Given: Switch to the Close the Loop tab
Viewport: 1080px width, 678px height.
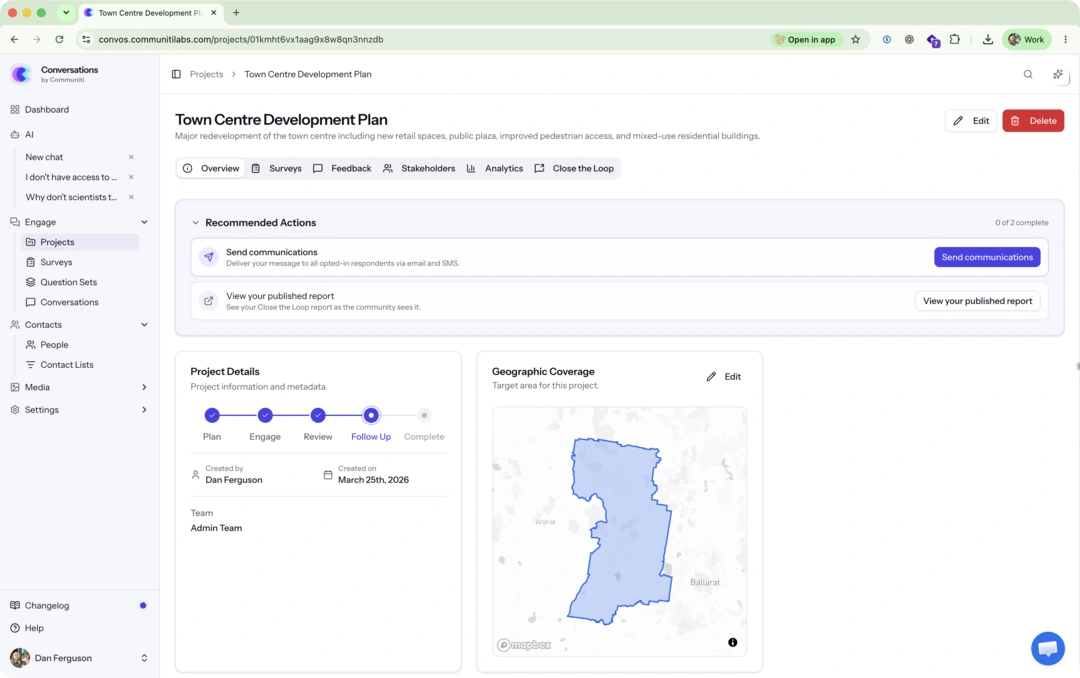Looking at the screenshot, I should 574,168.
